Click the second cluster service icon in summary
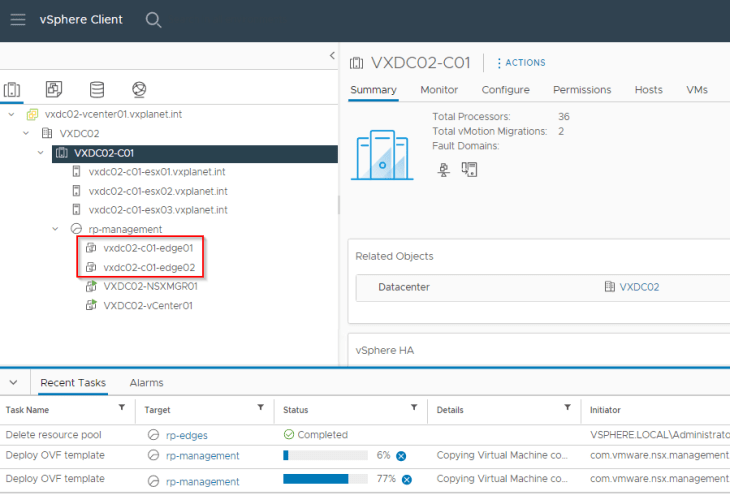Image resolution: width=730 pixels, height=504 pixels. click(x=469, y=169)
